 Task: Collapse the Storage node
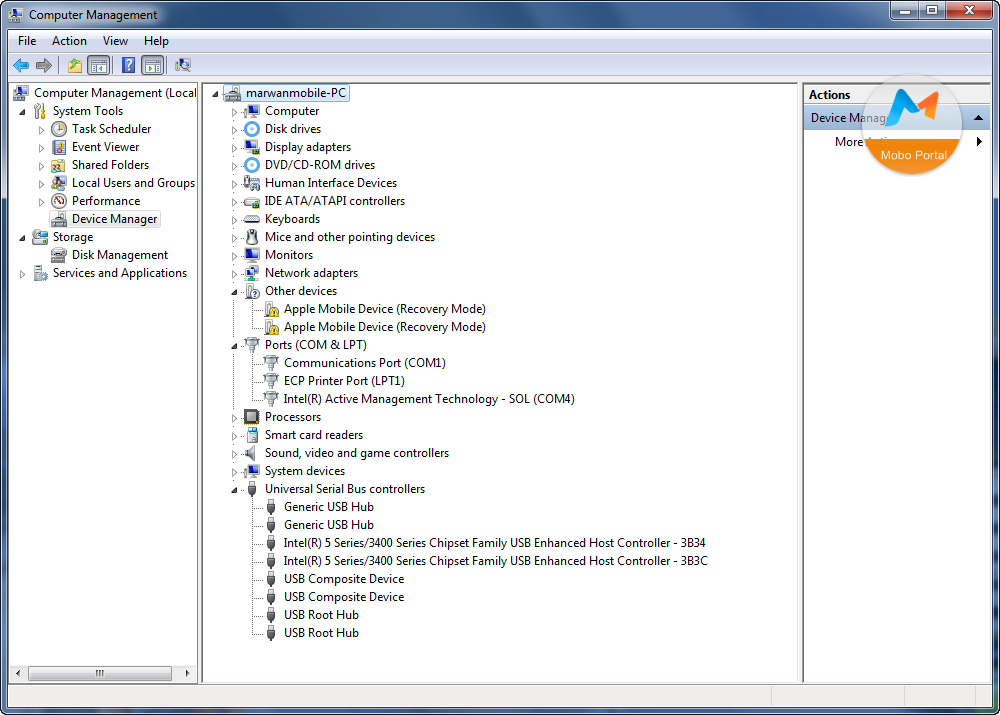coord(23,238)
